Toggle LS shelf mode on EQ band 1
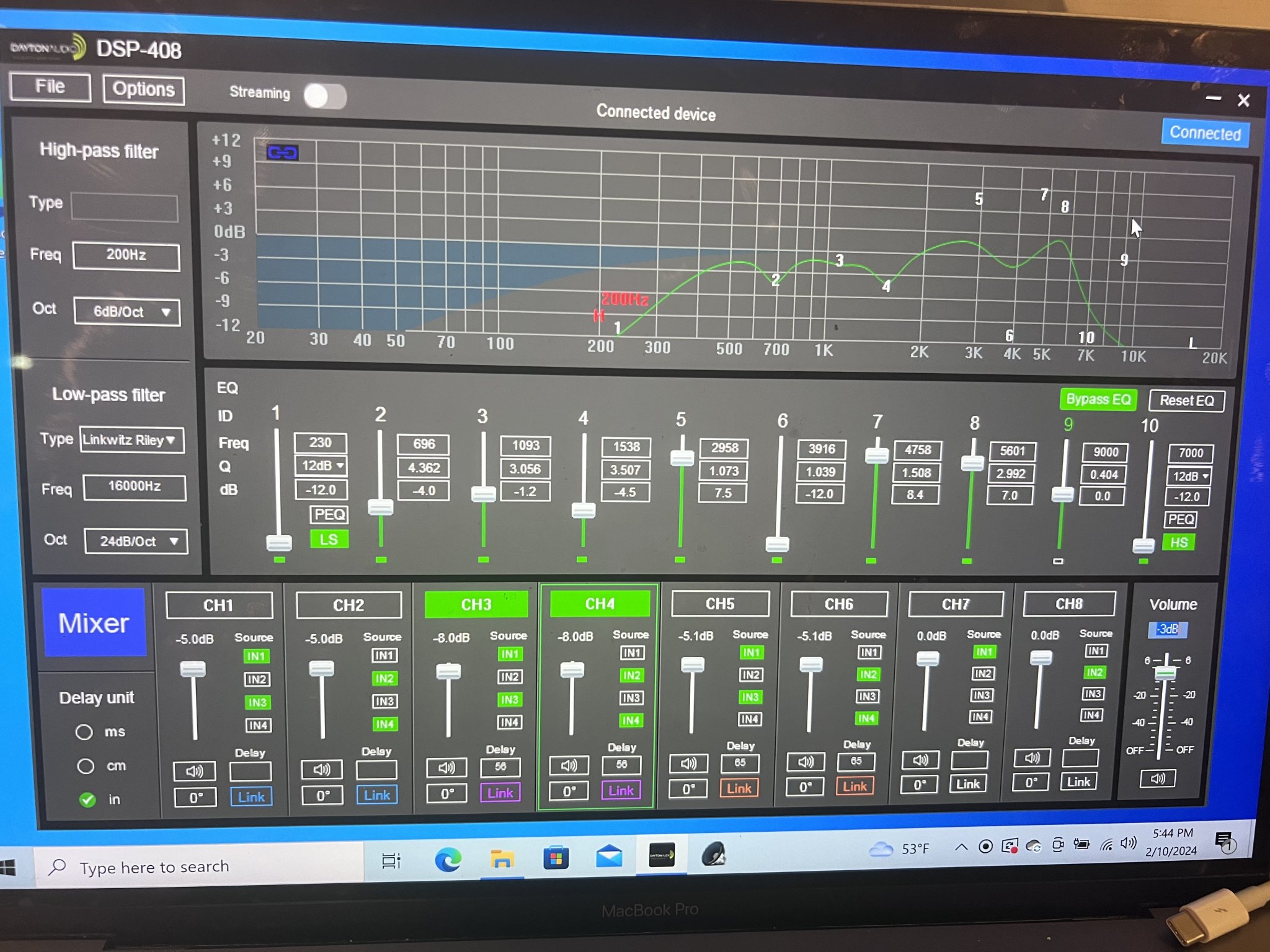This screenshot has height=952, width=1270. pyautogui.click(x=329, y=539)
